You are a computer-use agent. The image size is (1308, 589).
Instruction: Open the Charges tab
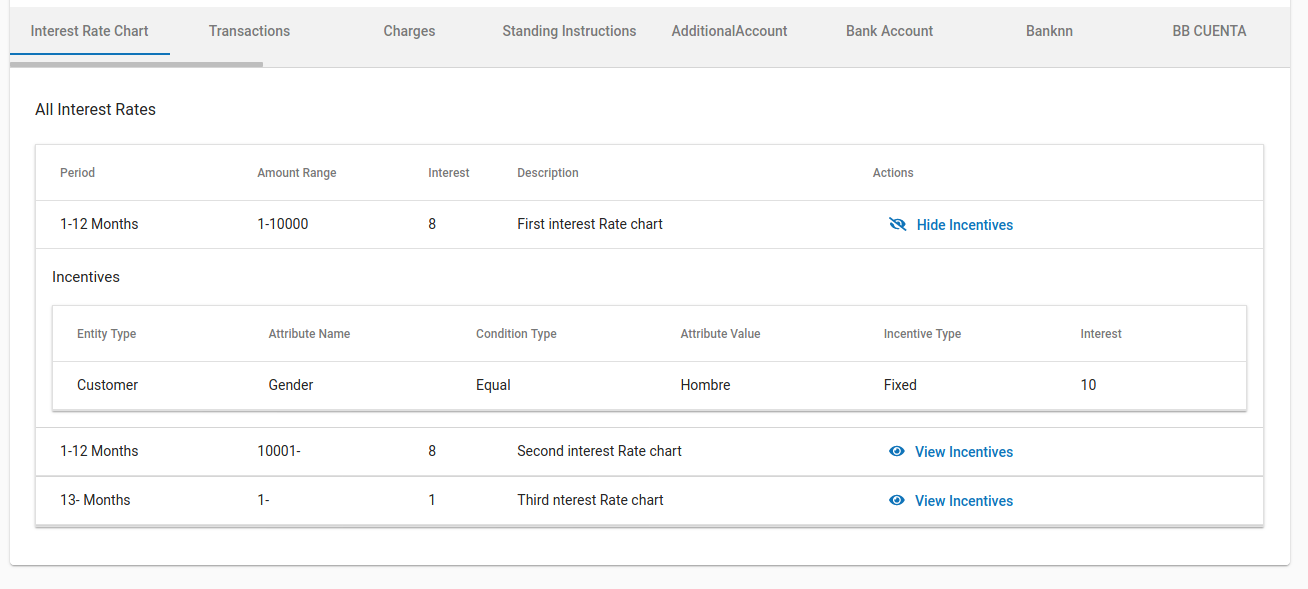pos(409,31)
